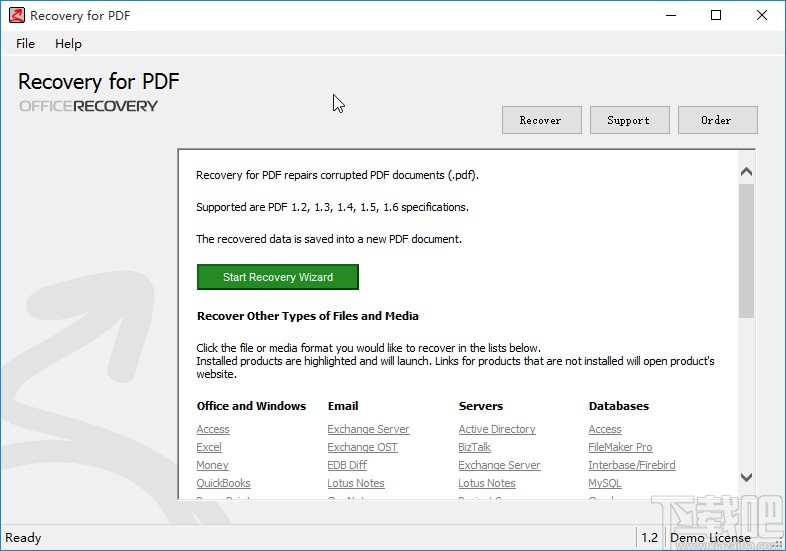Click the Recover button
Screen dimensions: 786x551
click(x=542, y=120)
